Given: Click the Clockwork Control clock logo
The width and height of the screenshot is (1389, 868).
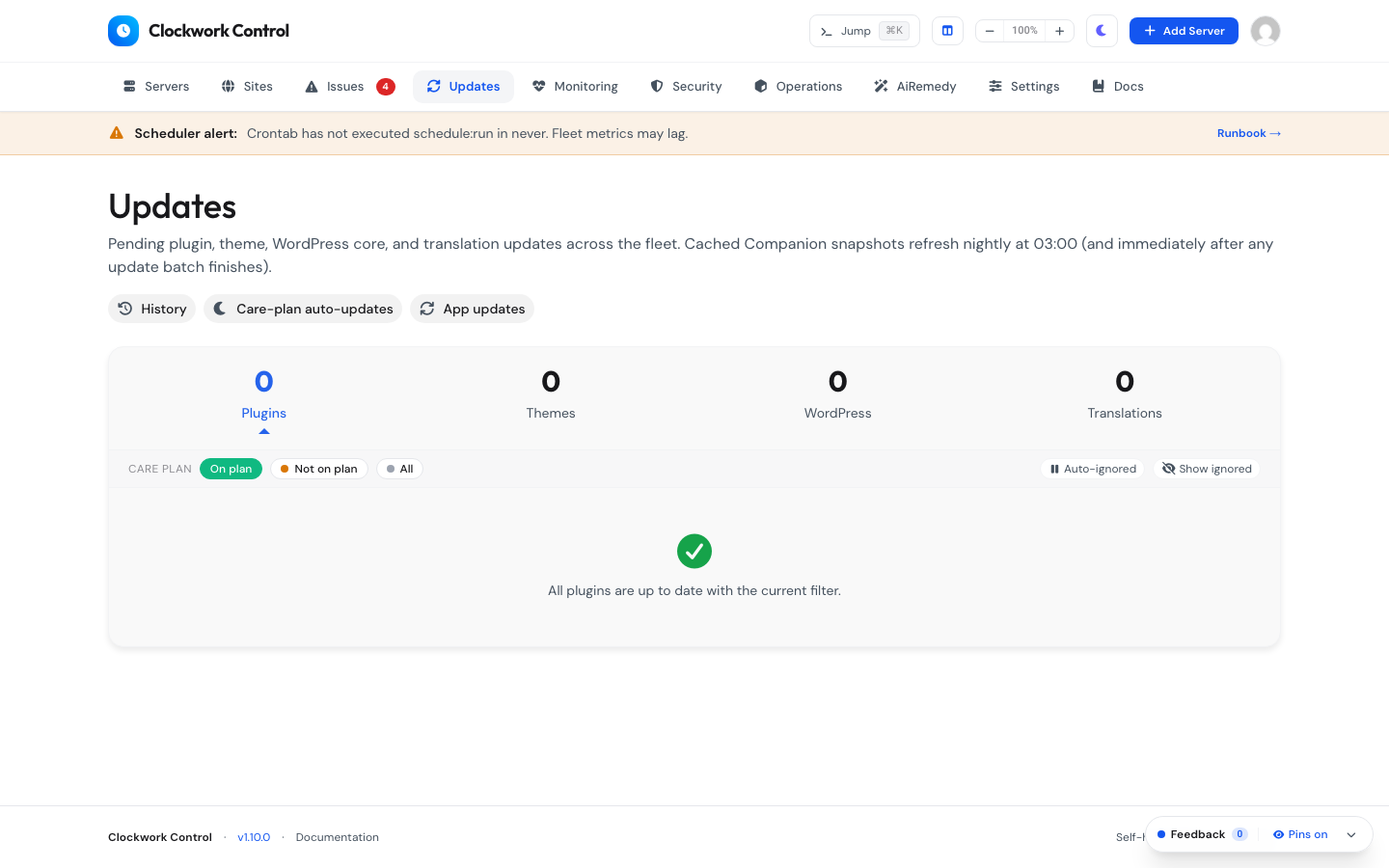Looking at the screenshot, I should tap(123, 31).
